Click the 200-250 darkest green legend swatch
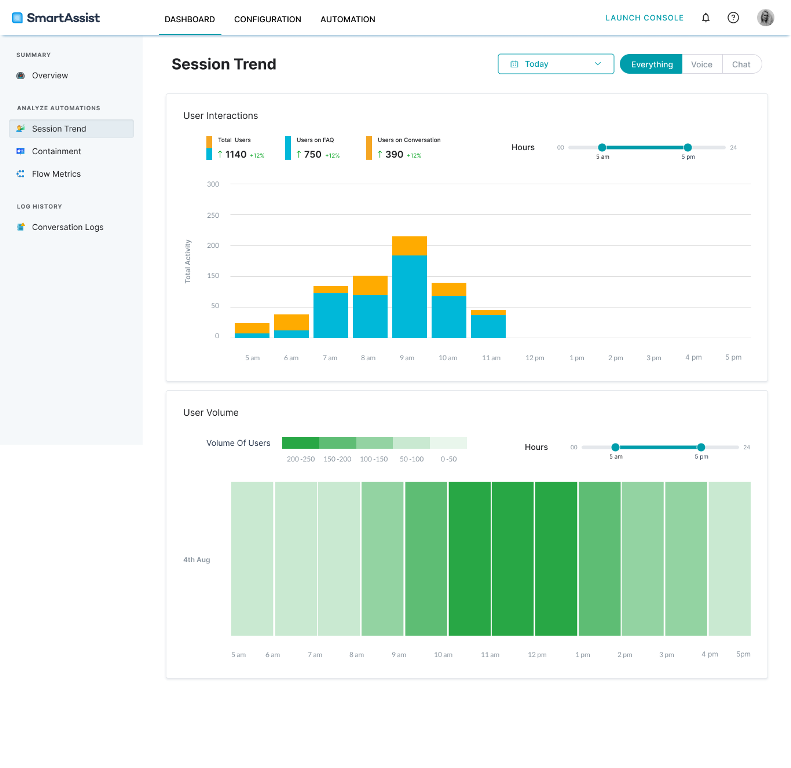Viewport: 791px width, 768px height. [300, 443]
